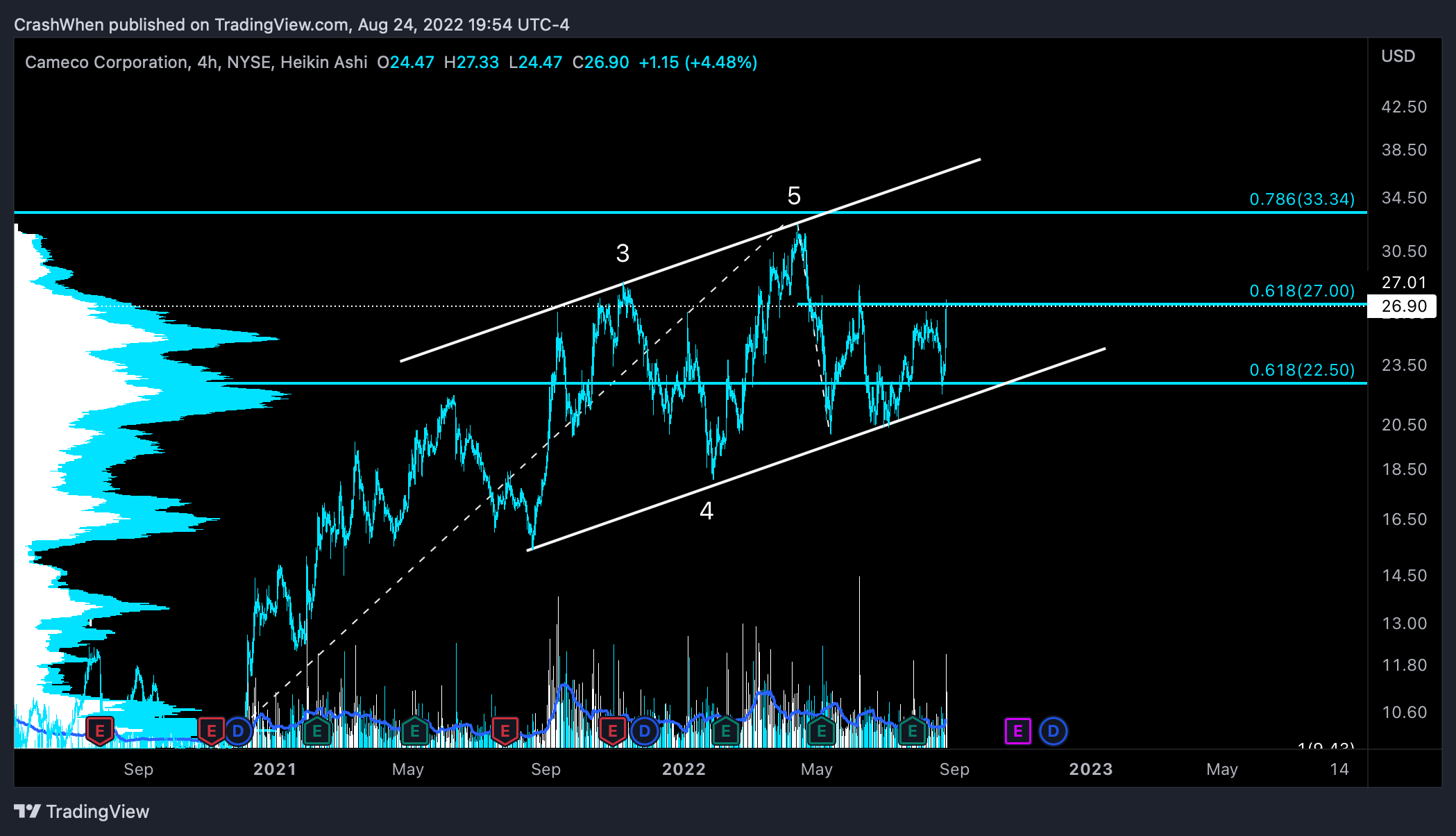The image size is (1456, 836).
Task: Click the dividend D marker just before 2022
Action: pyautogui.click(x=645, y=730)
